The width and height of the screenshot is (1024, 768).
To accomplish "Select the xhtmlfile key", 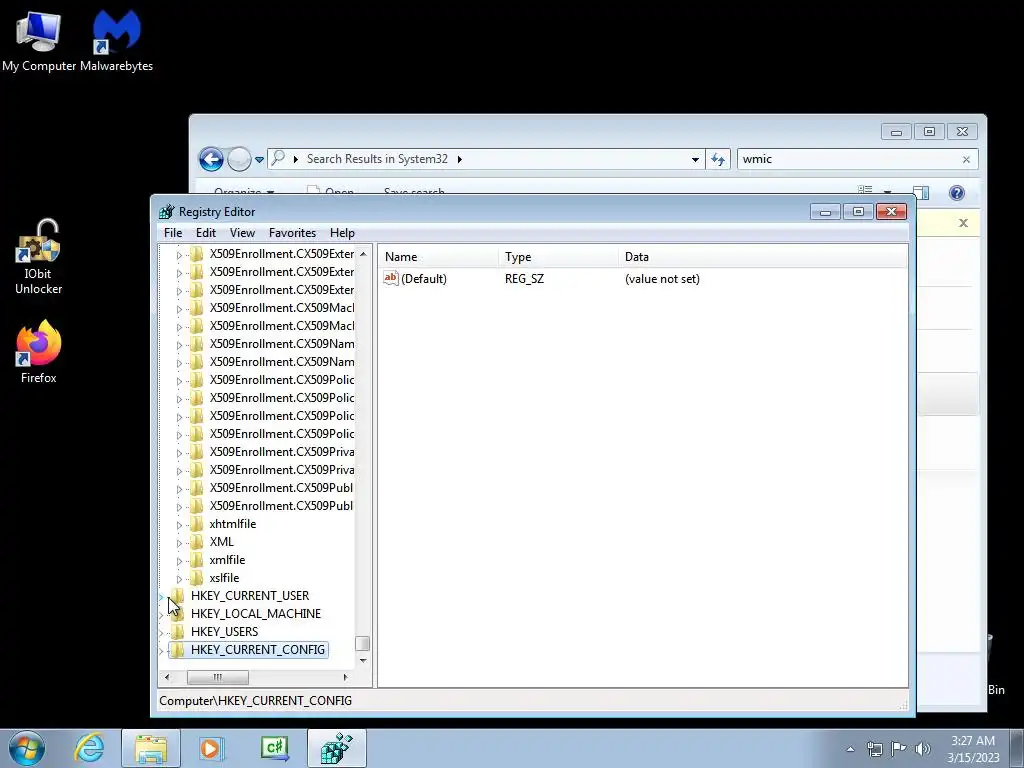I will (232, 524).
